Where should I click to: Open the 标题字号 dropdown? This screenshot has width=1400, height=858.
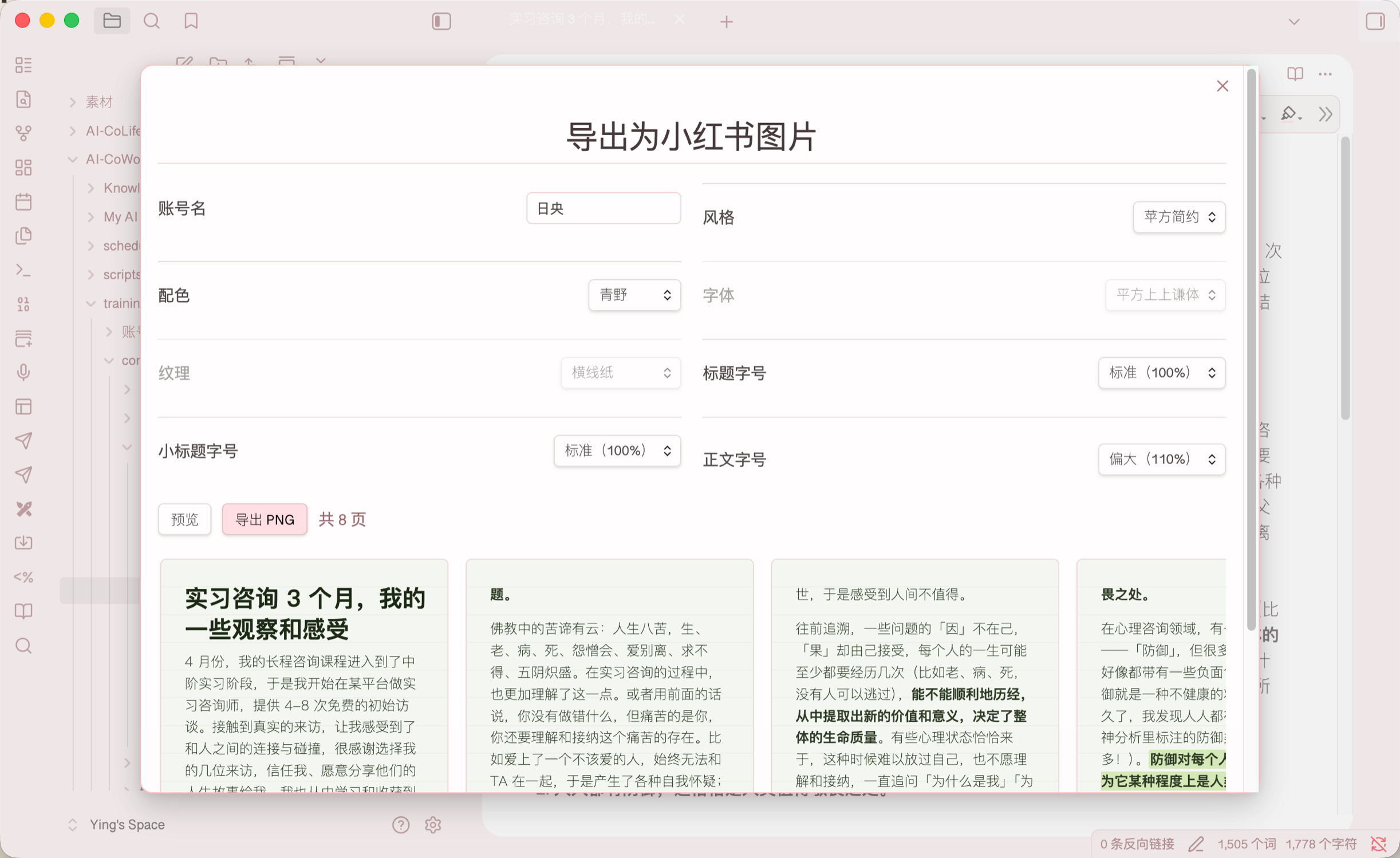click(x=1162, y=373)
